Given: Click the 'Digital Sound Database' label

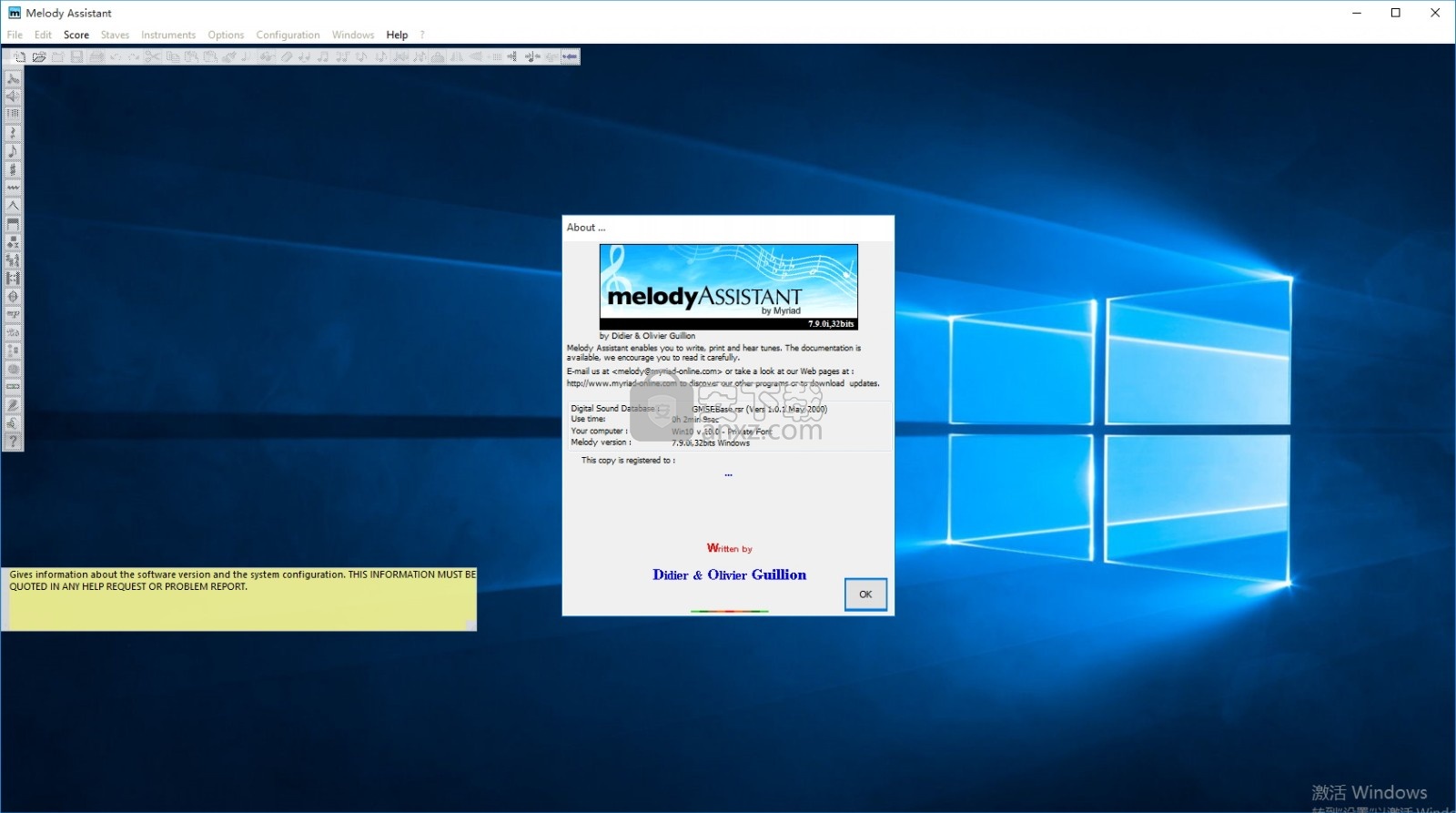Looking at the screenshot, I should 614,409.
